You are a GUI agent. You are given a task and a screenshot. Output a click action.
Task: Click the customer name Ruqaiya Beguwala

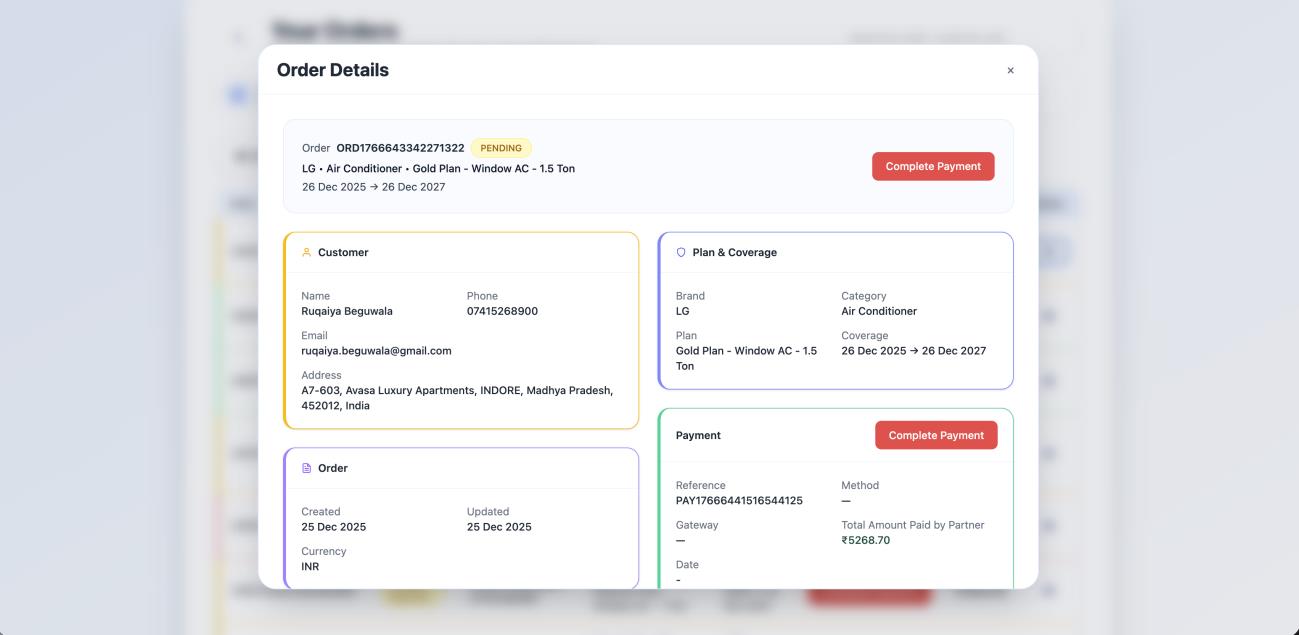click(347, 311)
